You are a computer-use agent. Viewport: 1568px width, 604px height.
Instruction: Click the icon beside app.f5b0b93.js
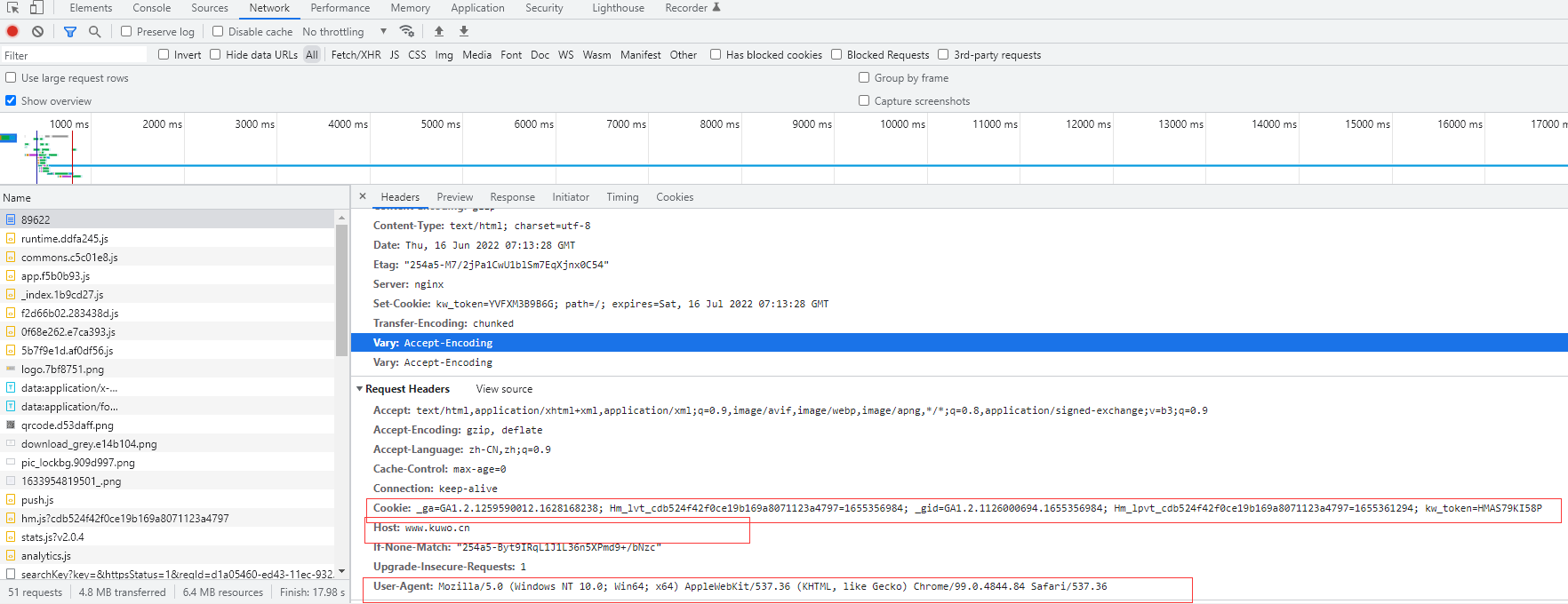(x=11, y=275)
